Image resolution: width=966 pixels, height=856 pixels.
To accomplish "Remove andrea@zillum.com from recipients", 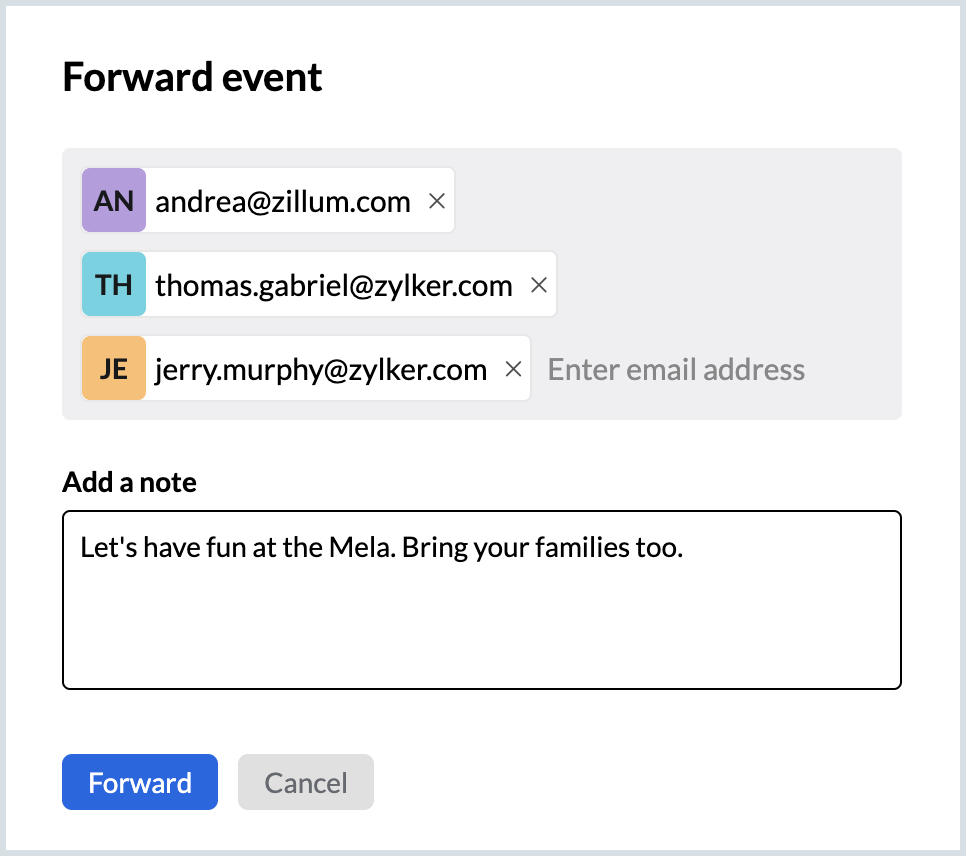I will click(436, 201).
